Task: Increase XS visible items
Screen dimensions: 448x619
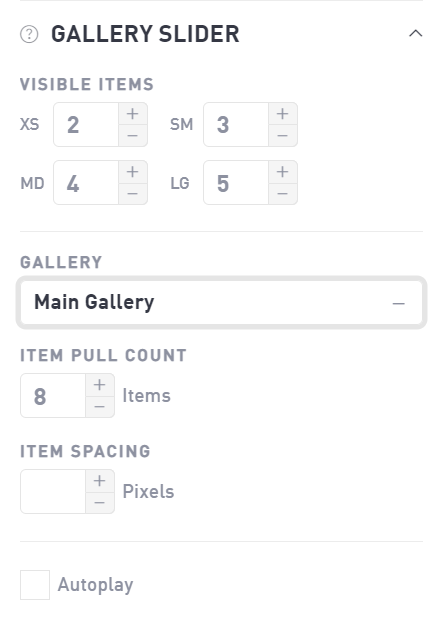Action: tap(133, 114)
